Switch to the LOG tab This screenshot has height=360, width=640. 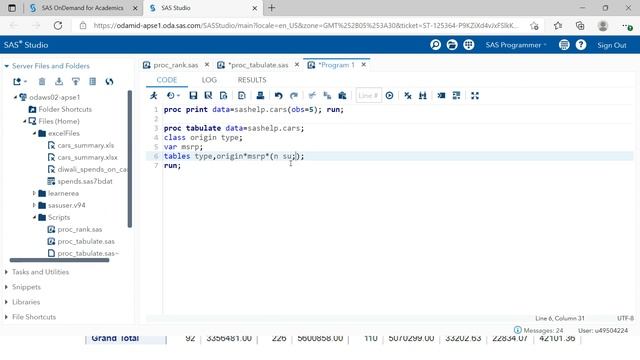tap(209, 80)
